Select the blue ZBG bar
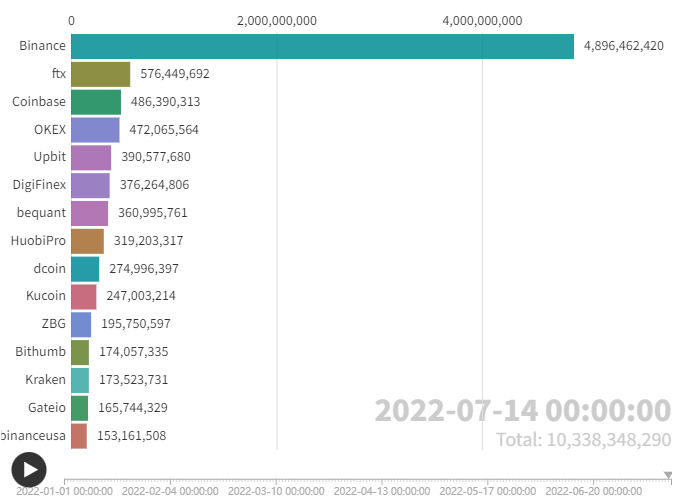The image size is (683, 501). [x=81, y=325]
